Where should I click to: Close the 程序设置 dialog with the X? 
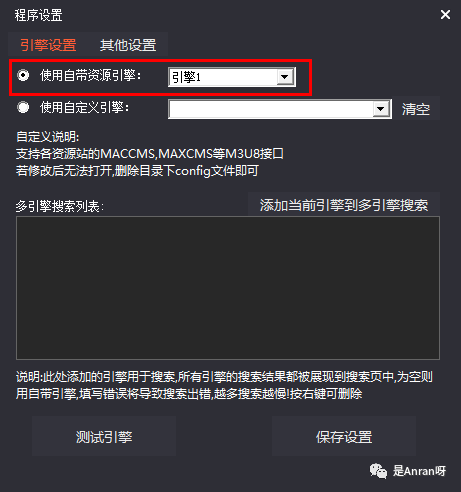(445, 15)
